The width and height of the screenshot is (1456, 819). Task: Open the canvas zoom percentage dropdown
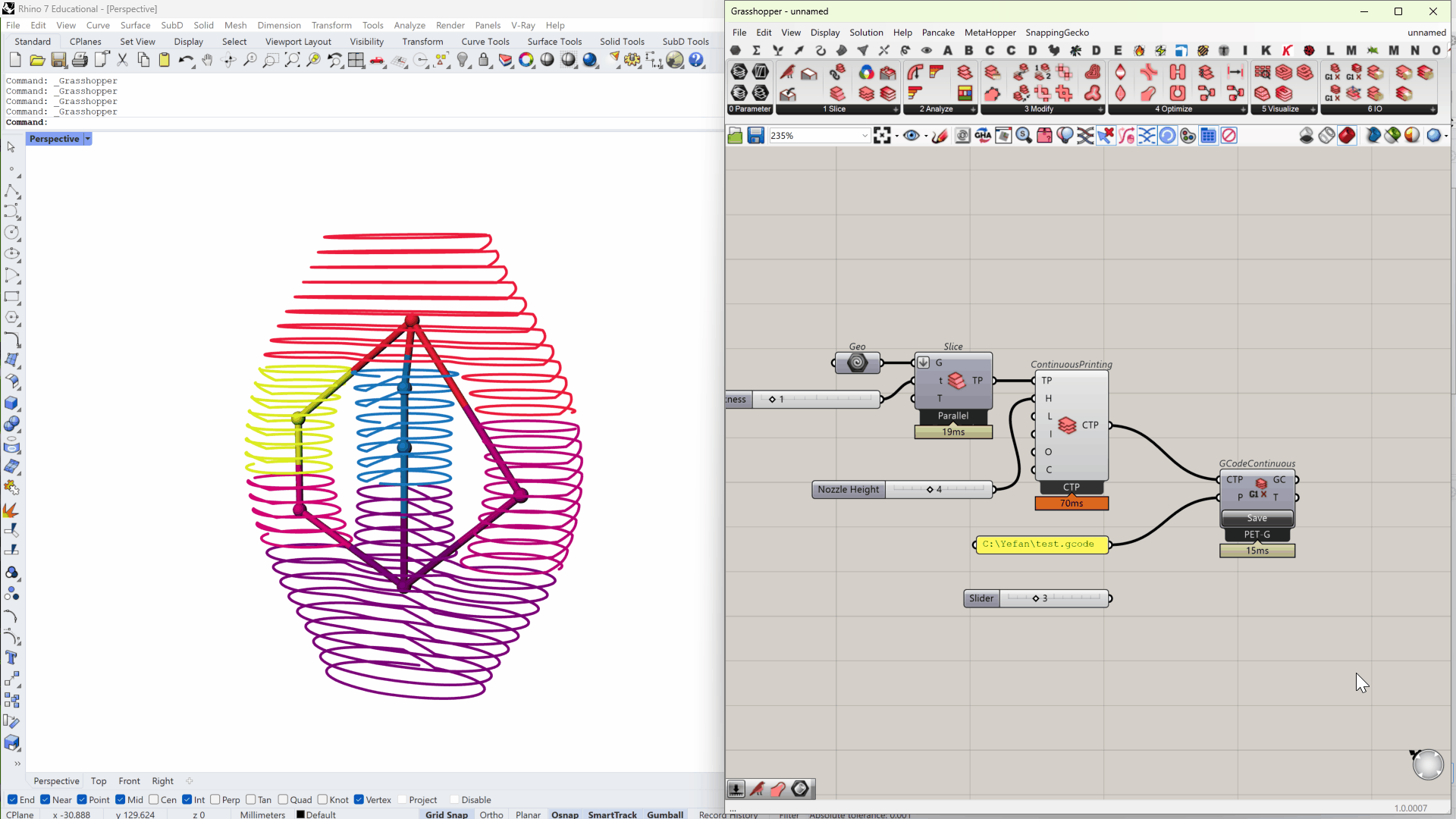click(864, 136)
